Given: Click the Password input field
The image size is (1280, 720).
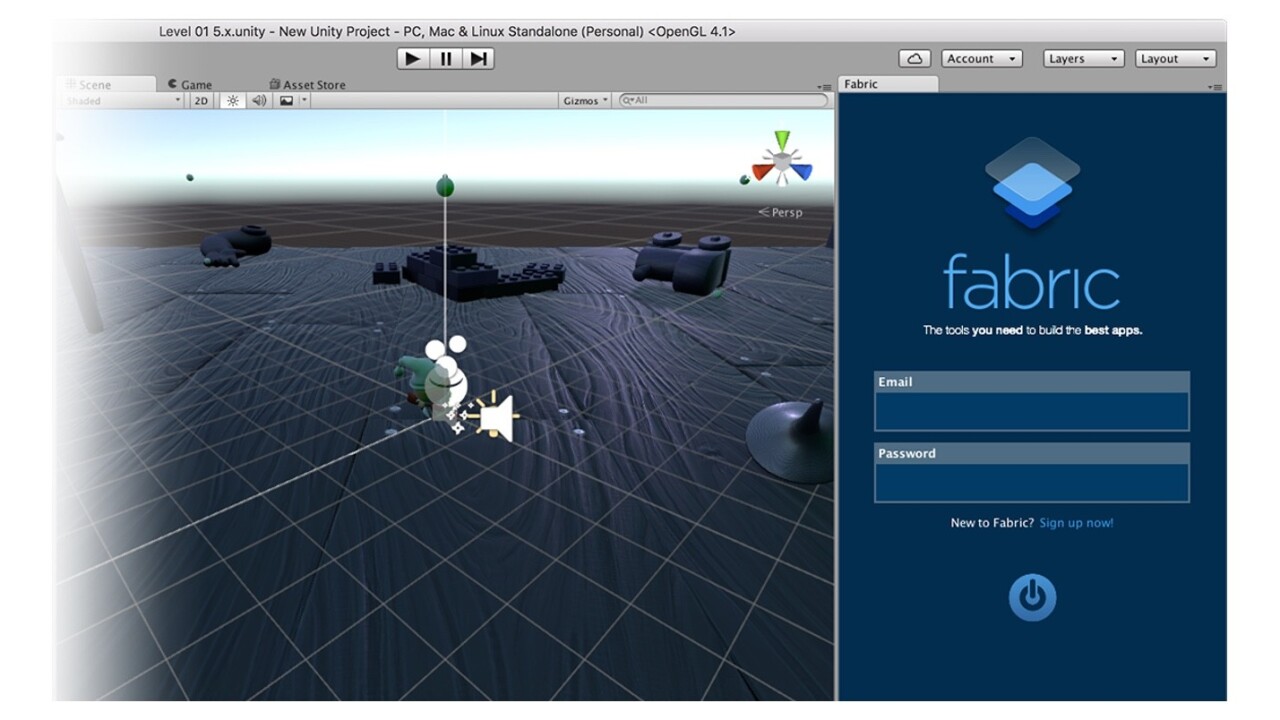Looking at the screenshot, I should [x=1031, y=482].
